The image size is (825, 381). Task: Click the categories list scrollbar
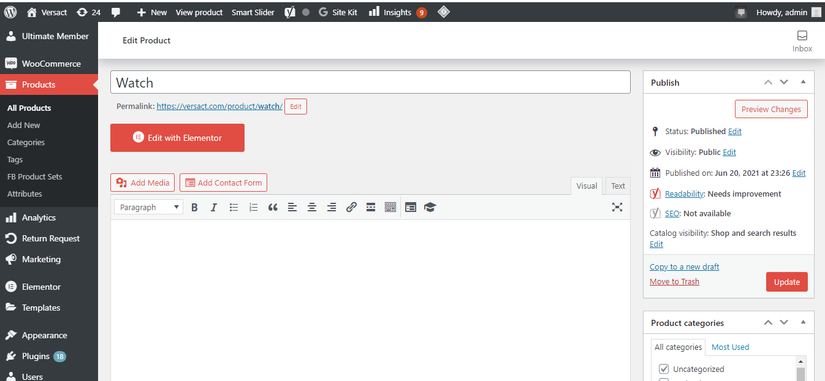click(x=801, y=369)
